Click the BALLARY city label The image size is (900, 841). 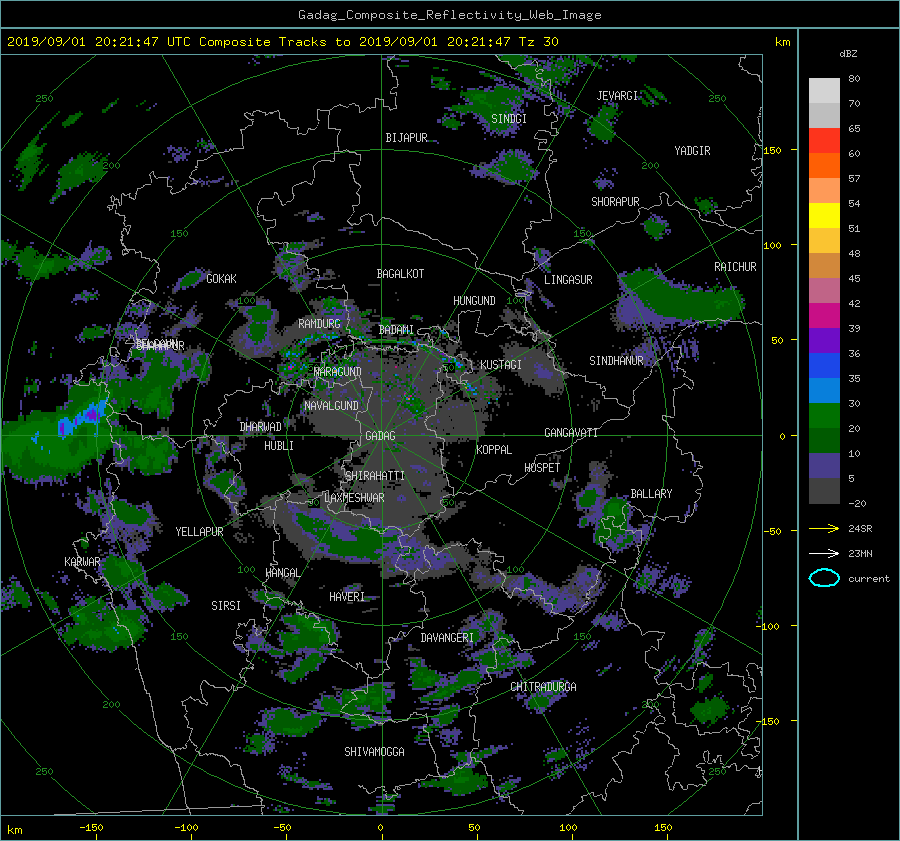tap(651, 494)
